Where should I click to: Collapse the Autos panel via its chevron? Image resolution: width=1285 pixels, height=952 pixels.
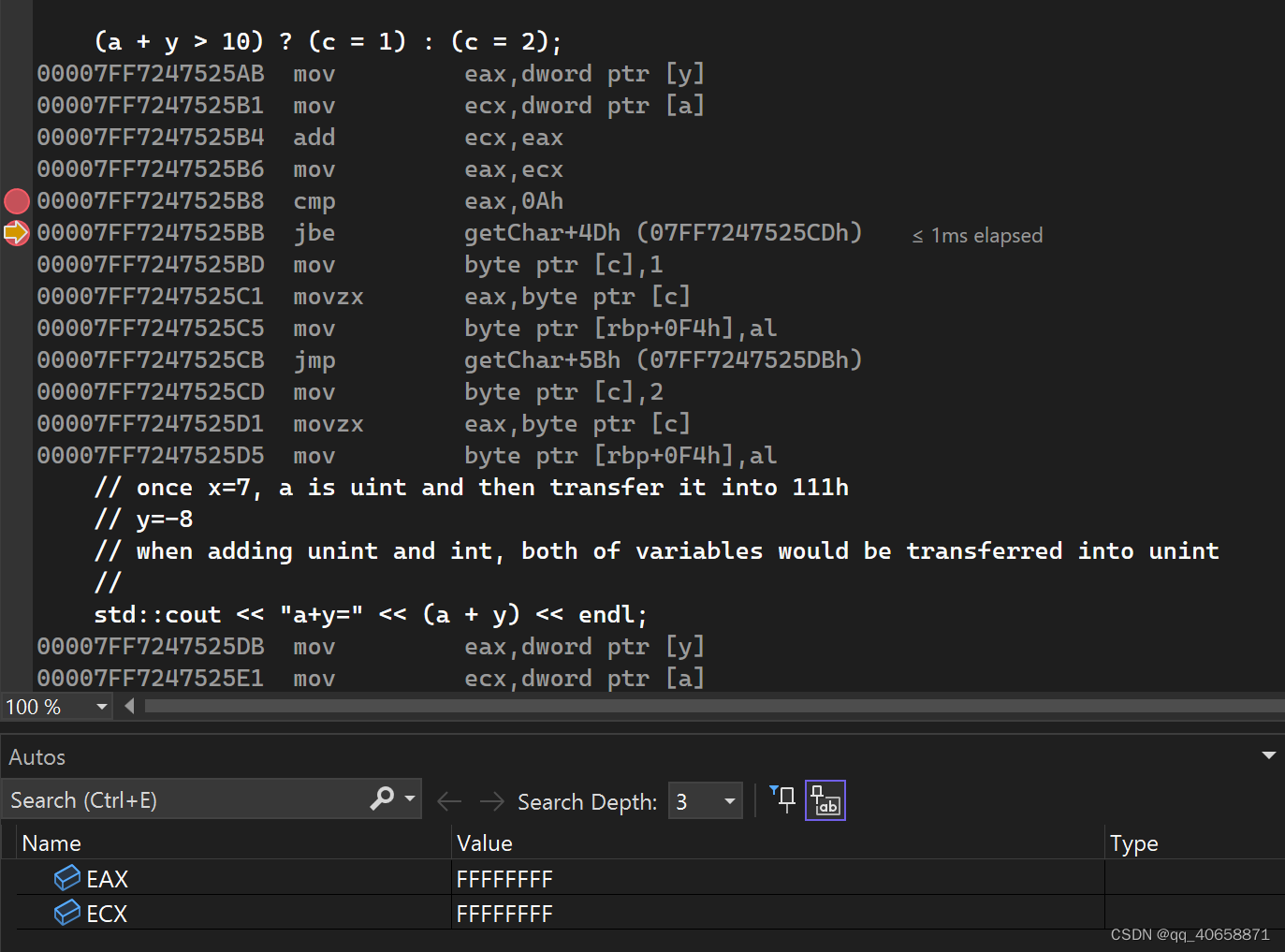(1270, 754)
